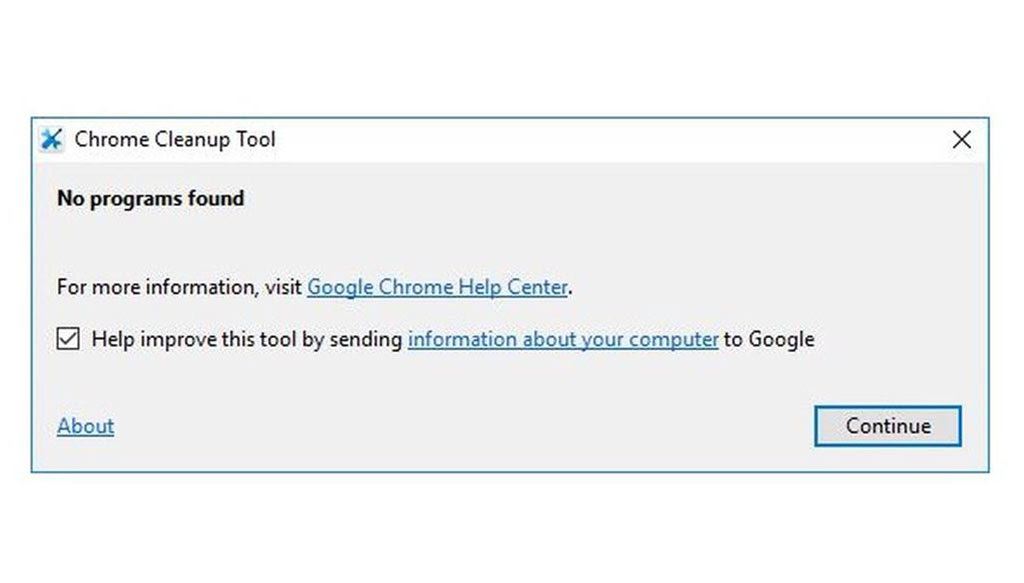Click the 'to Google' text after the link

pyautogui.click(x=769, y=339)
